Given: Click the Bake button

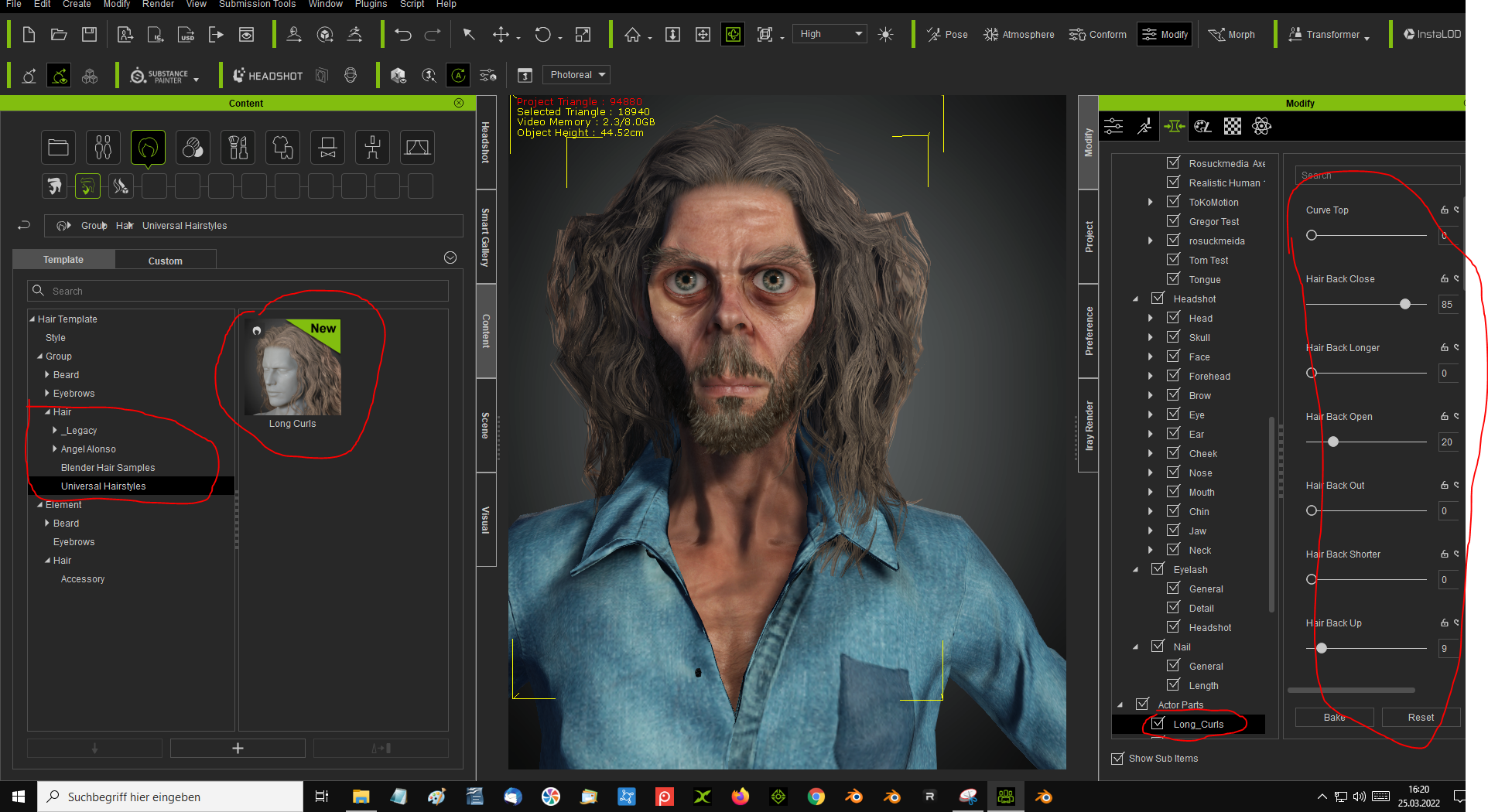Looking at the screenshot, I should coord(1334,717).
